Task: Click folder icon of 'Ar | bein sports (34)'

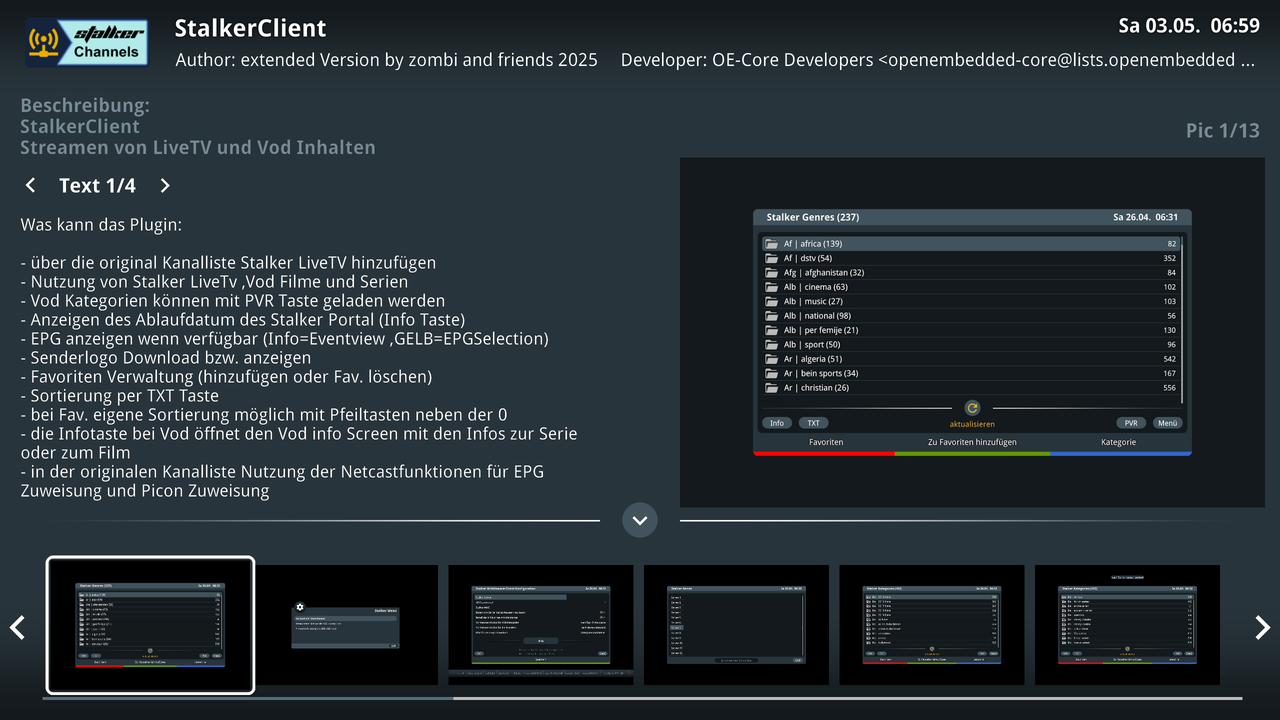Action: click(771, 373)
